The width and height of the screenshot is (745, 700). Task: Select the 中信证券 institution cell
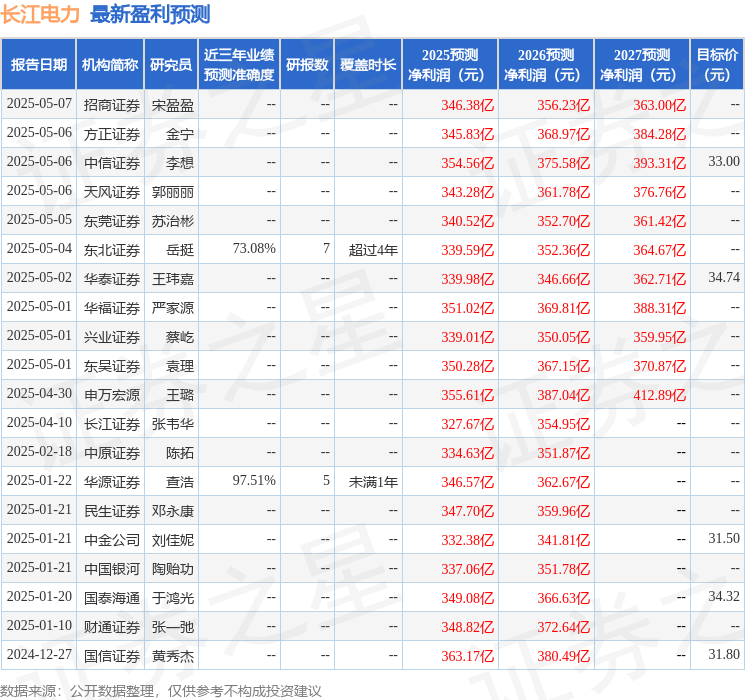[x=112, y=163]
